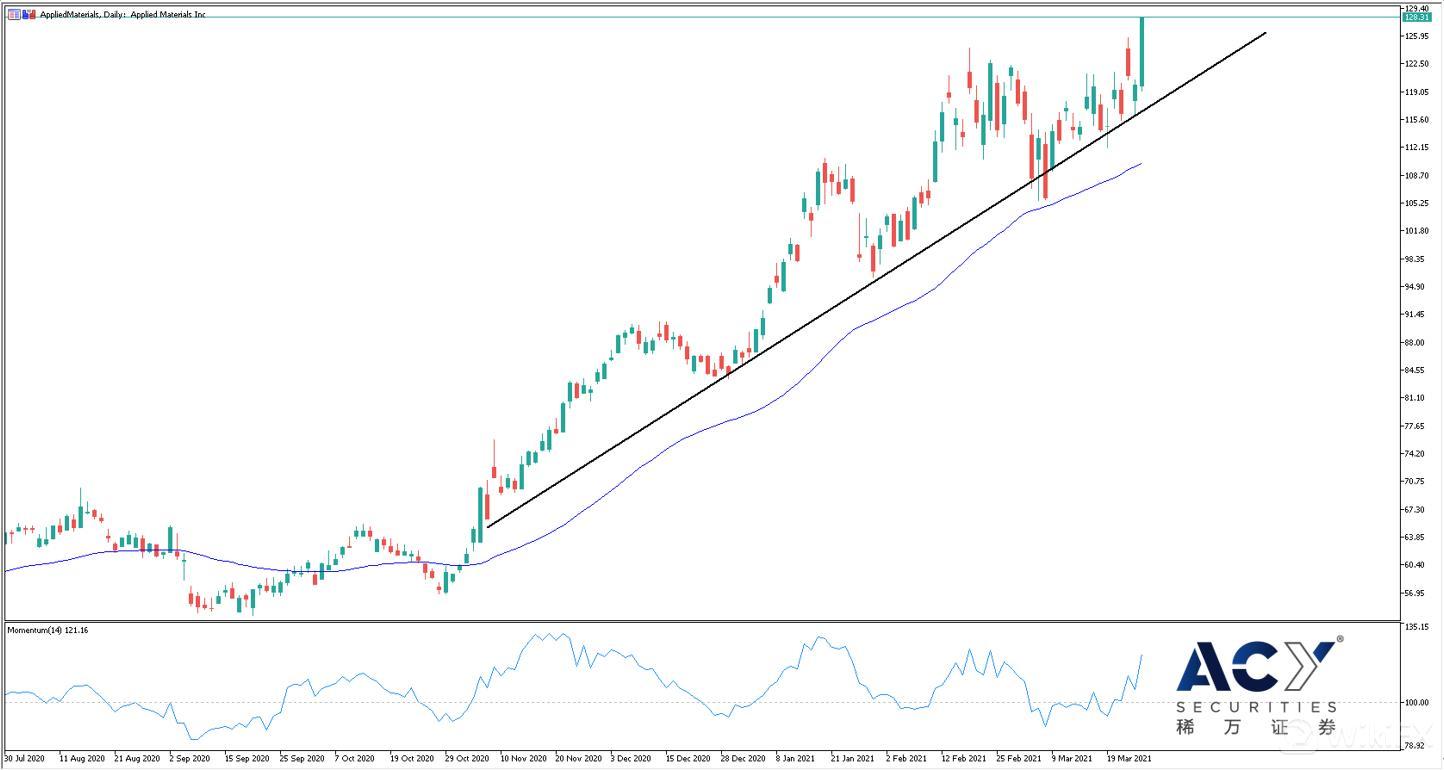Click the AppliedMaterials, Daily chart title
The image size is (1444, 770).
click(122, 14)
